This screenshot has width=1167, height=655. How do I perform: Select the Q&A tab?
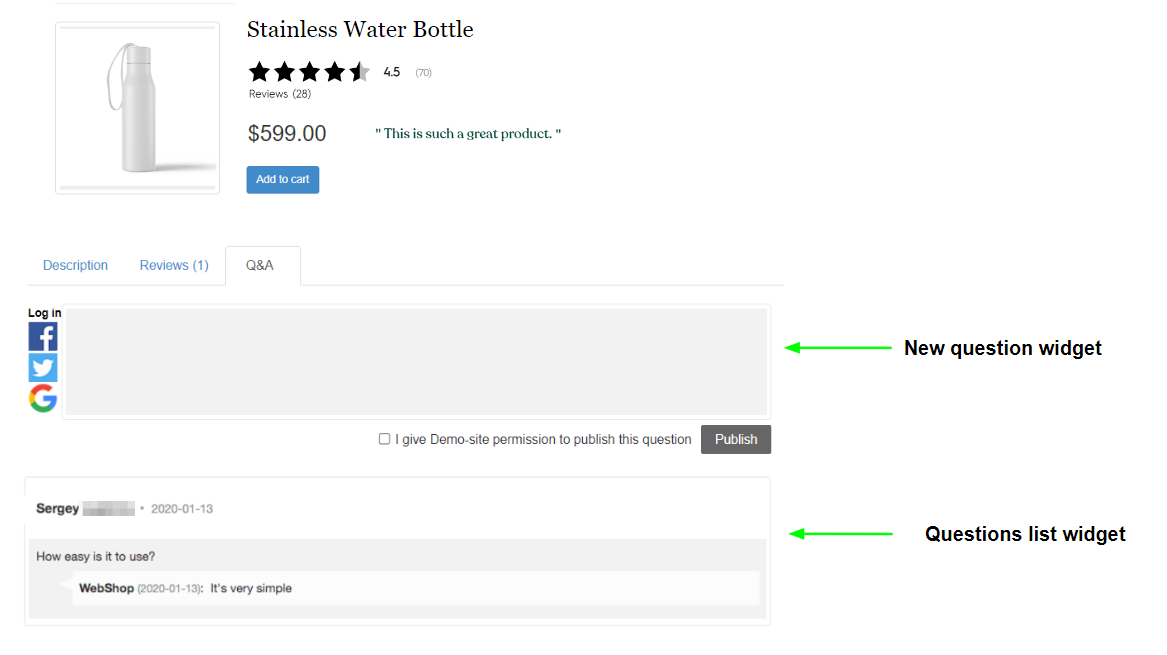(x=260, y=266)
